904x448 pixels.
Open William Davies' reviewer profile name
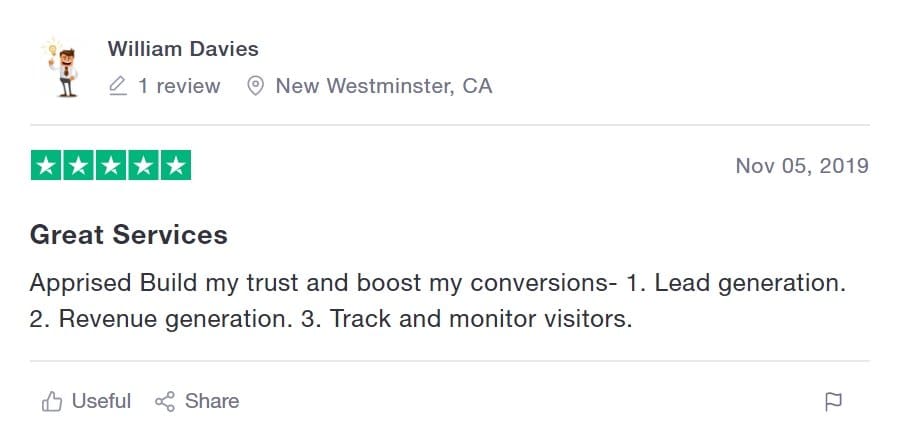(183, 48)
